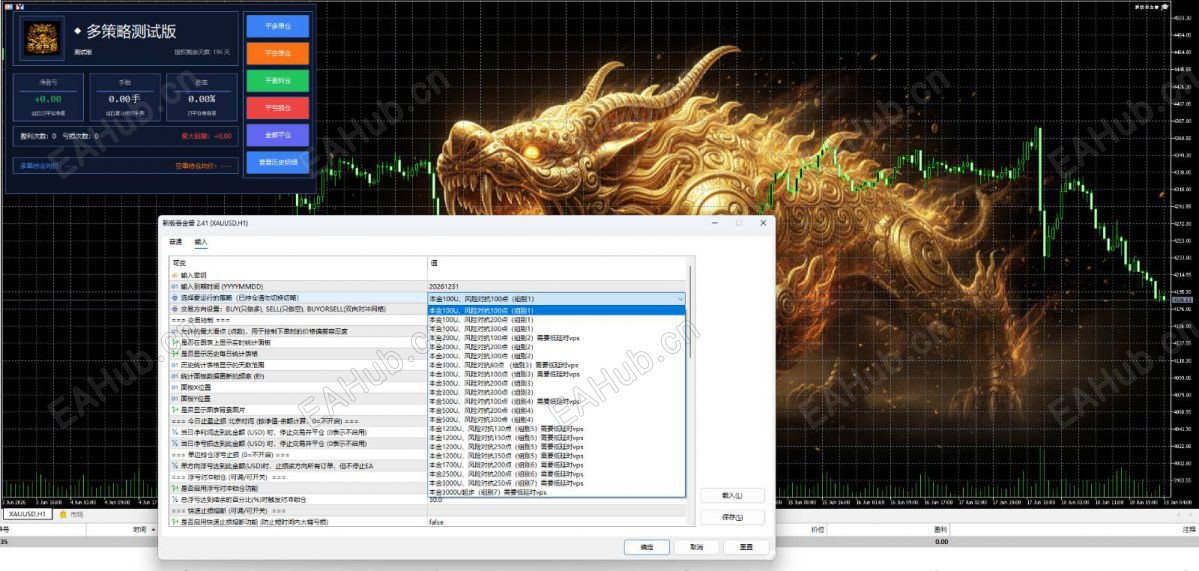Click the boolean icon beside 是否启用浮亏对冲锁仓功能
This screenshot has width=1199, height=571.
[174, 488]
